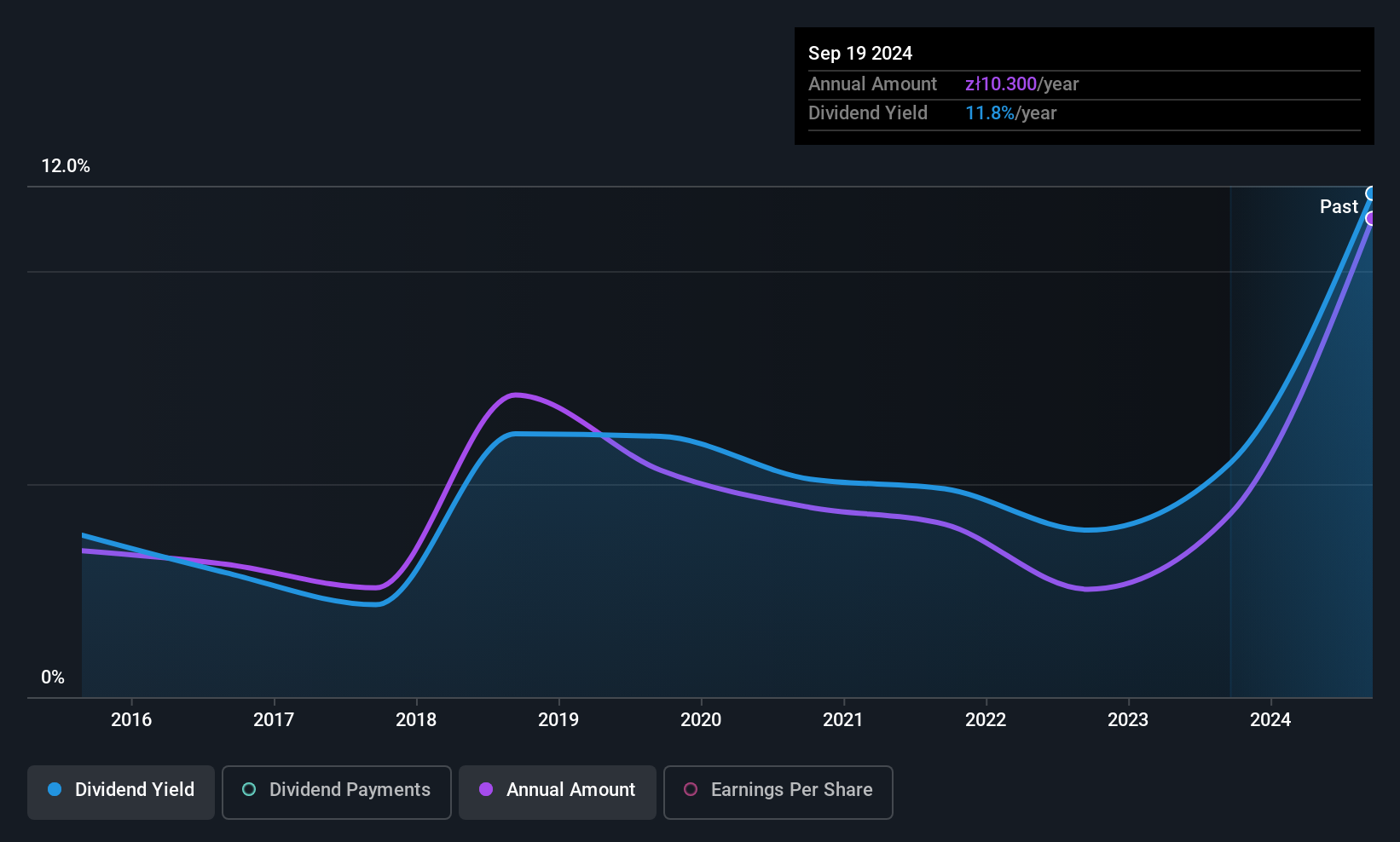Select the blue Dividend Yield endpoint marker
The width and height of the screenshot is (1400, 842).
1372,193
